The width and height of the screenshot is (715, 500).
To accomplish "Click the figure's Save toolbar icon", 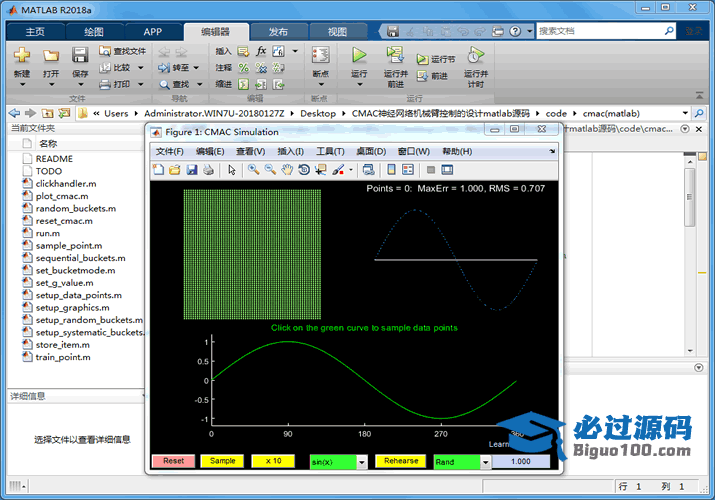I will coord(192,170).
